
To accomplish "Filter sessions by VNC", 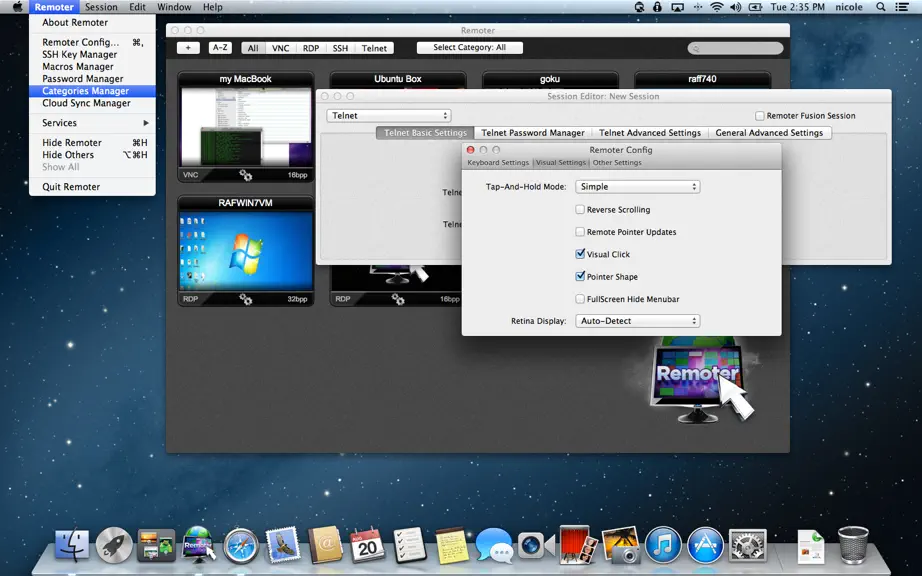I will 280,48.
